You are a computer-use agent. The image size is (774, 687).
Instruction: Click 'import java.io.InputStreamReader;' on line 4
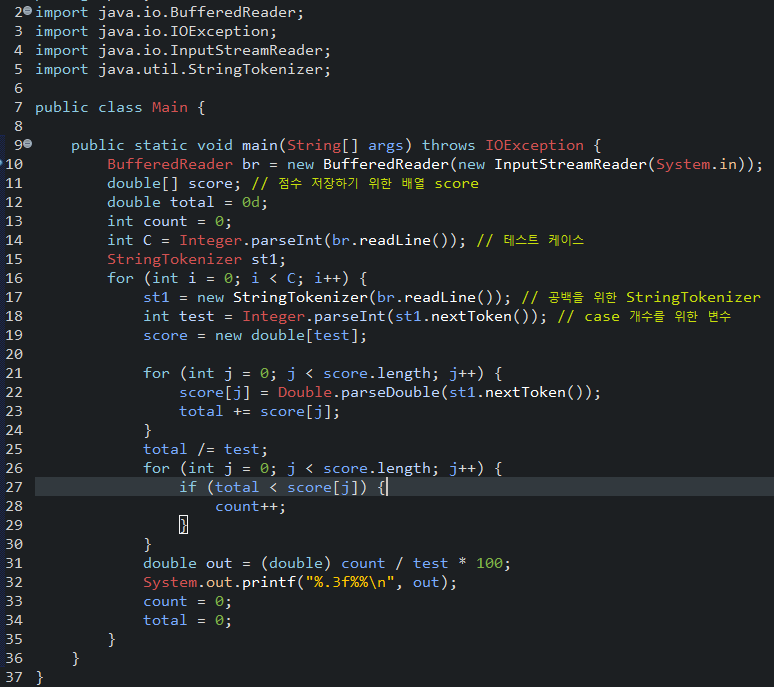183,50
